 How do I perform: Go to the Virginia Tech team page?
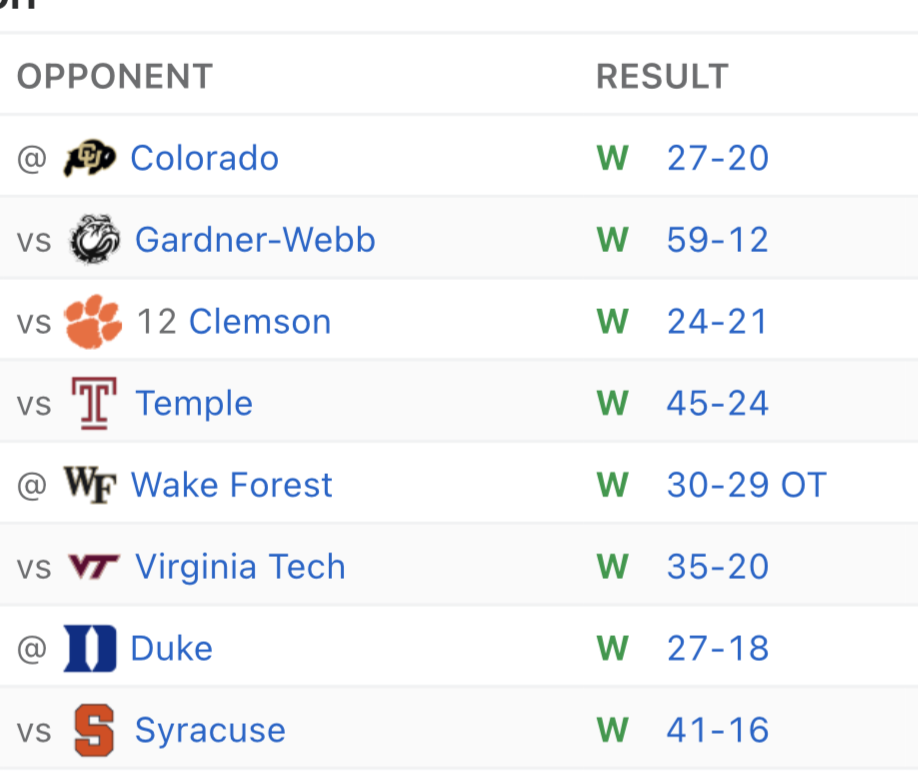[x=240, y=567]
